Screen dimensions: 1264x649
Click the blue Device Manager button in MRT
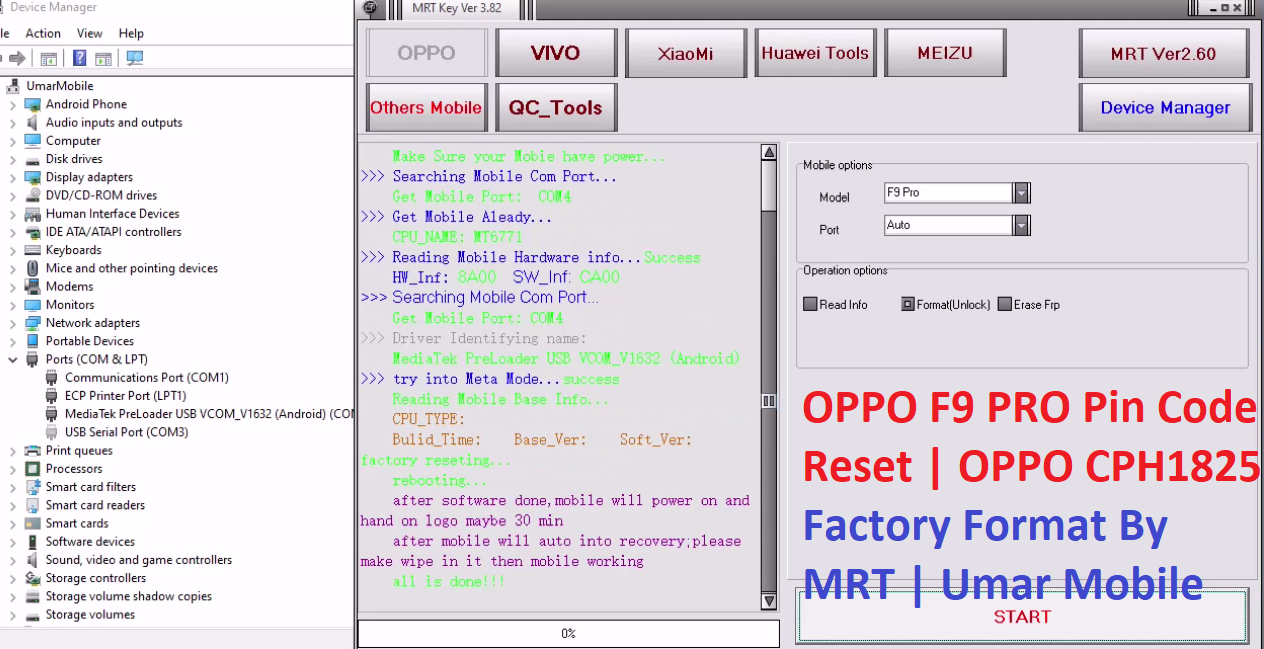point(1164,108)
